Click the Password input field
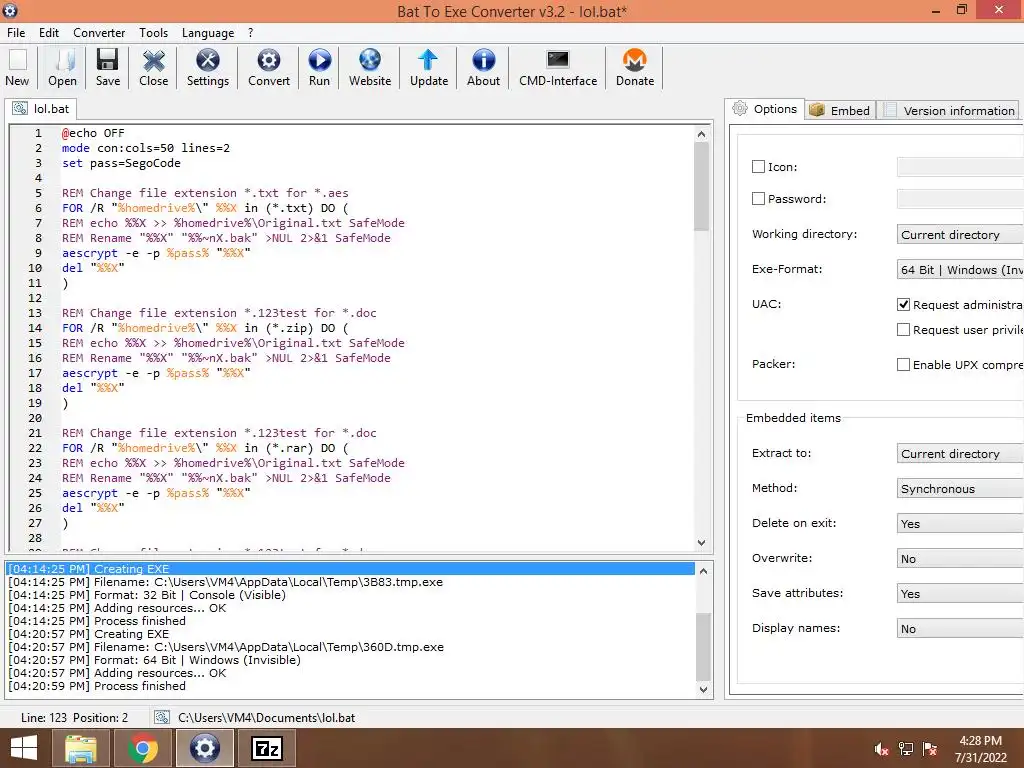The width and height of the screenshot is (1024, 768). click(960, 199)
